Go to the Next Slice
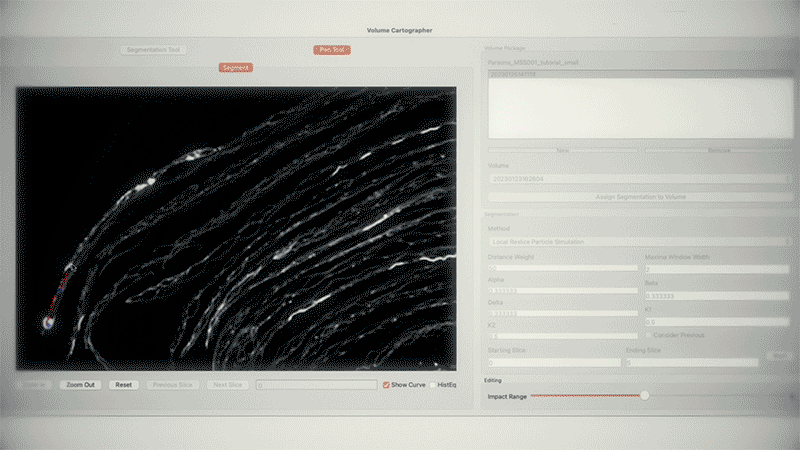Screen dimensions: 800x450 pyautogui.click(x=228, y=385)
